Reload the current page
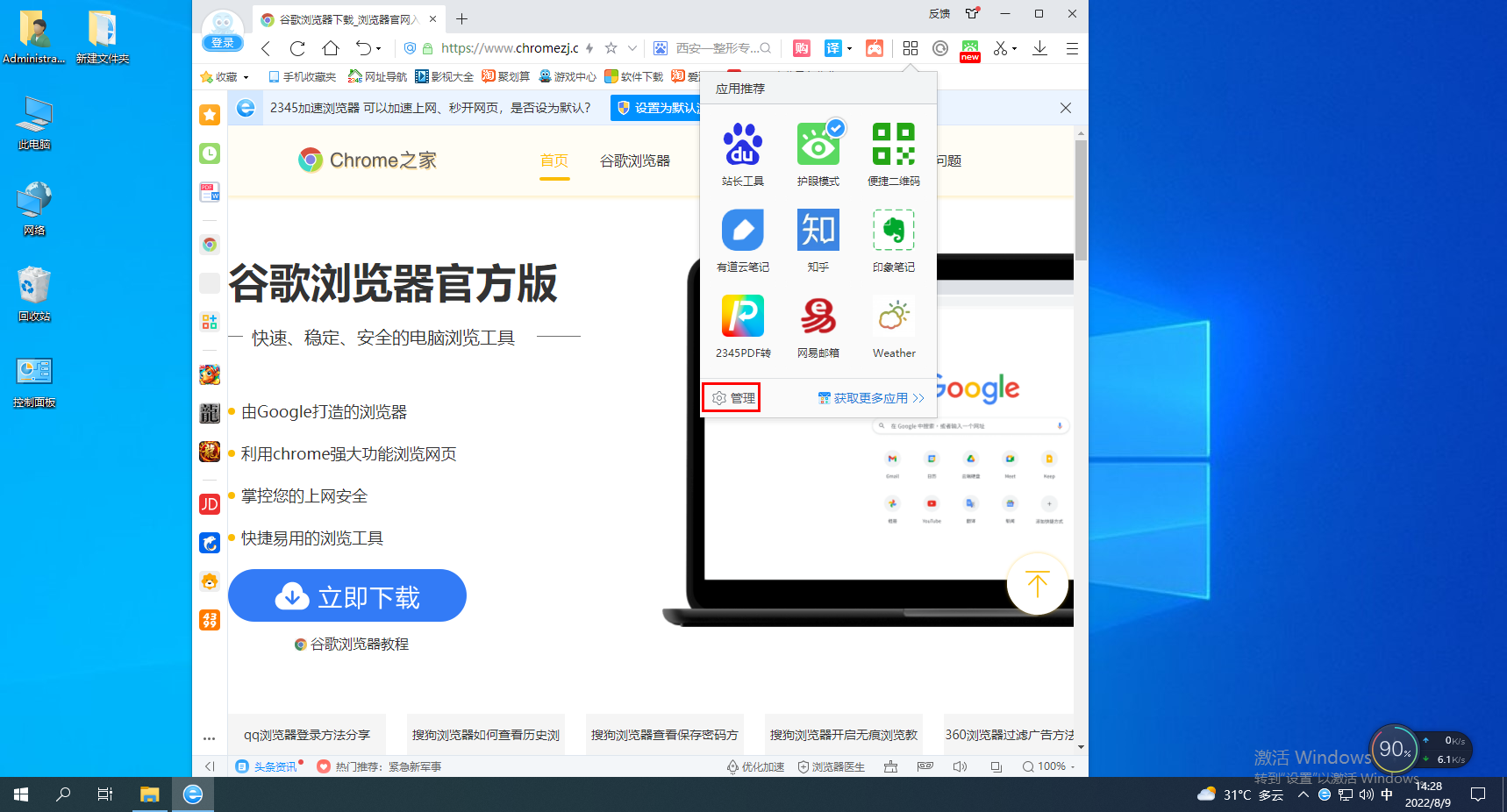This screenshot has width=1507, height=812. click(297, 48)
